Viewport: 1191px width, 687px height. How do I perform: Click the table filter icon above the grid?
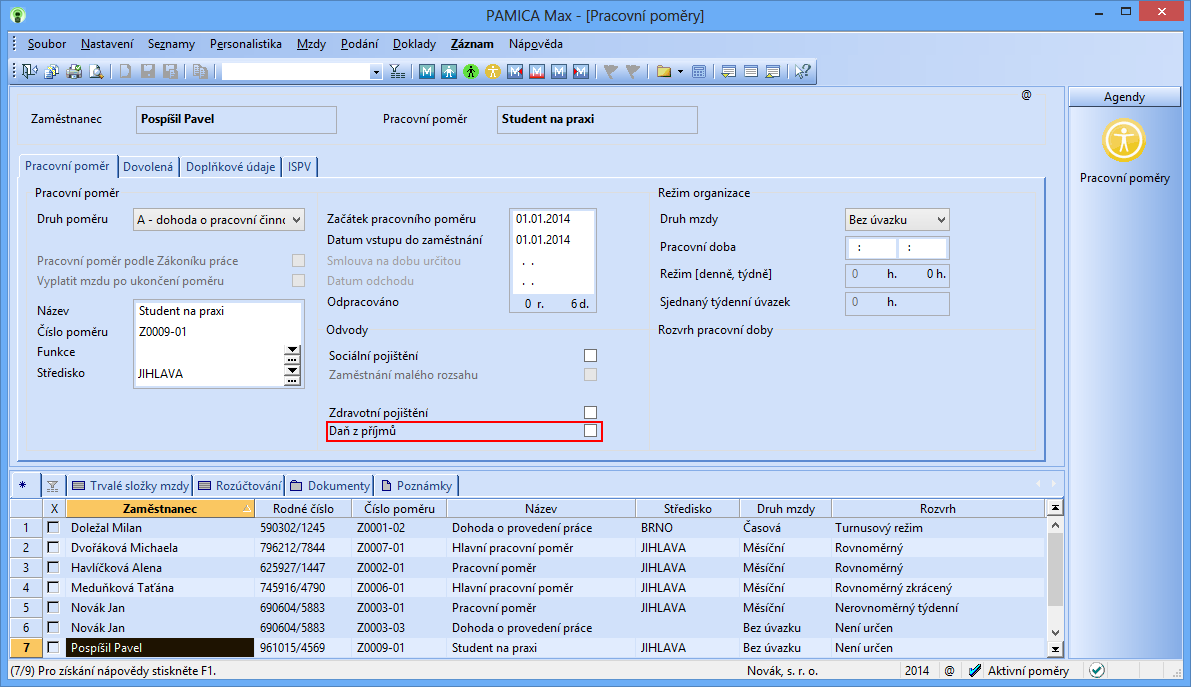click(52, 486)
